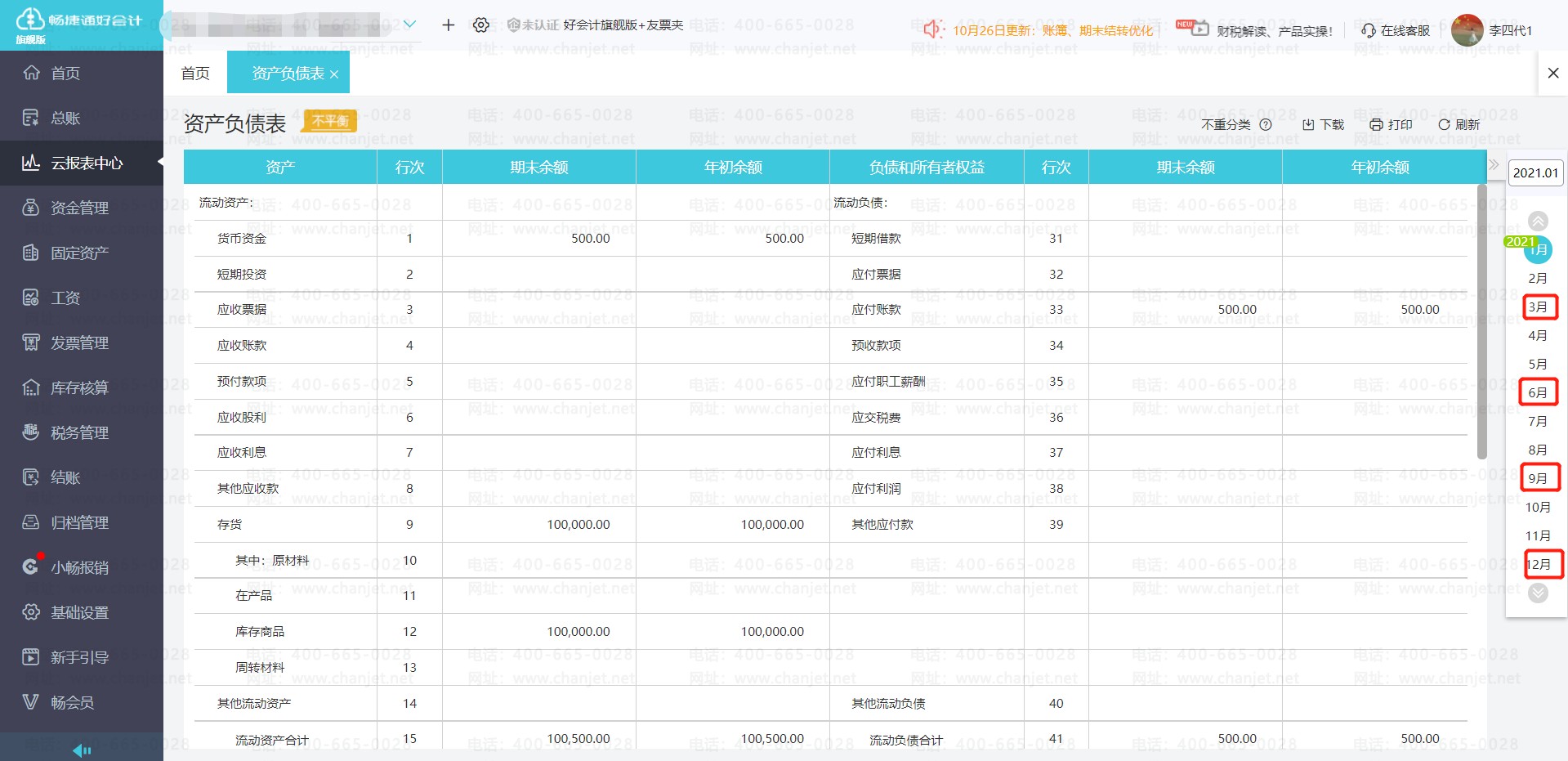Expand the company account dropdown arrow
Image resolution: width=1568 pixels, height=761 pixels.
tap(410, 25)
